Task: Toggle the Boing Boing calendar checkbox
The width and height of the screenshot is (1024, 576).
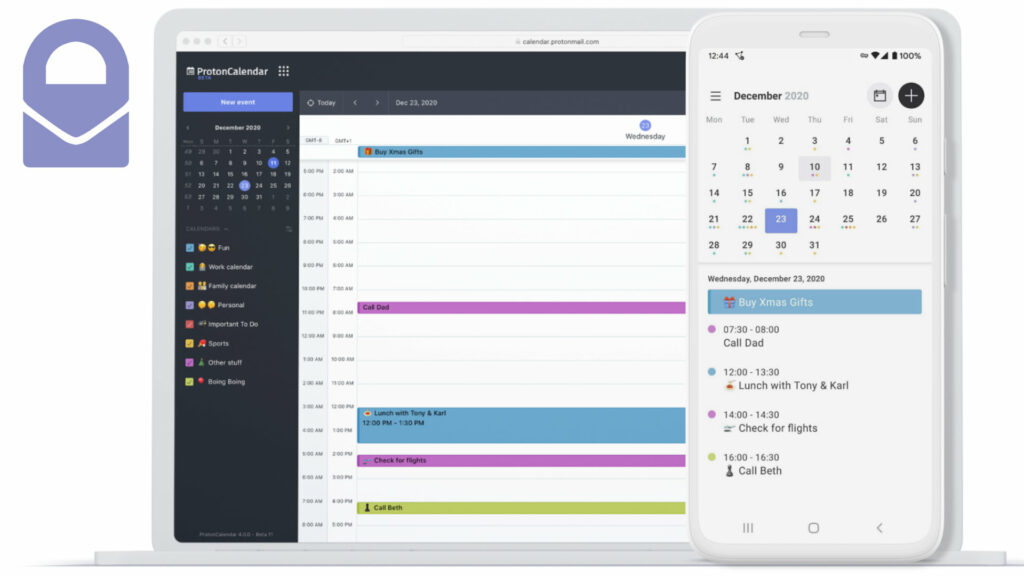Action: (x=189, y=381)
